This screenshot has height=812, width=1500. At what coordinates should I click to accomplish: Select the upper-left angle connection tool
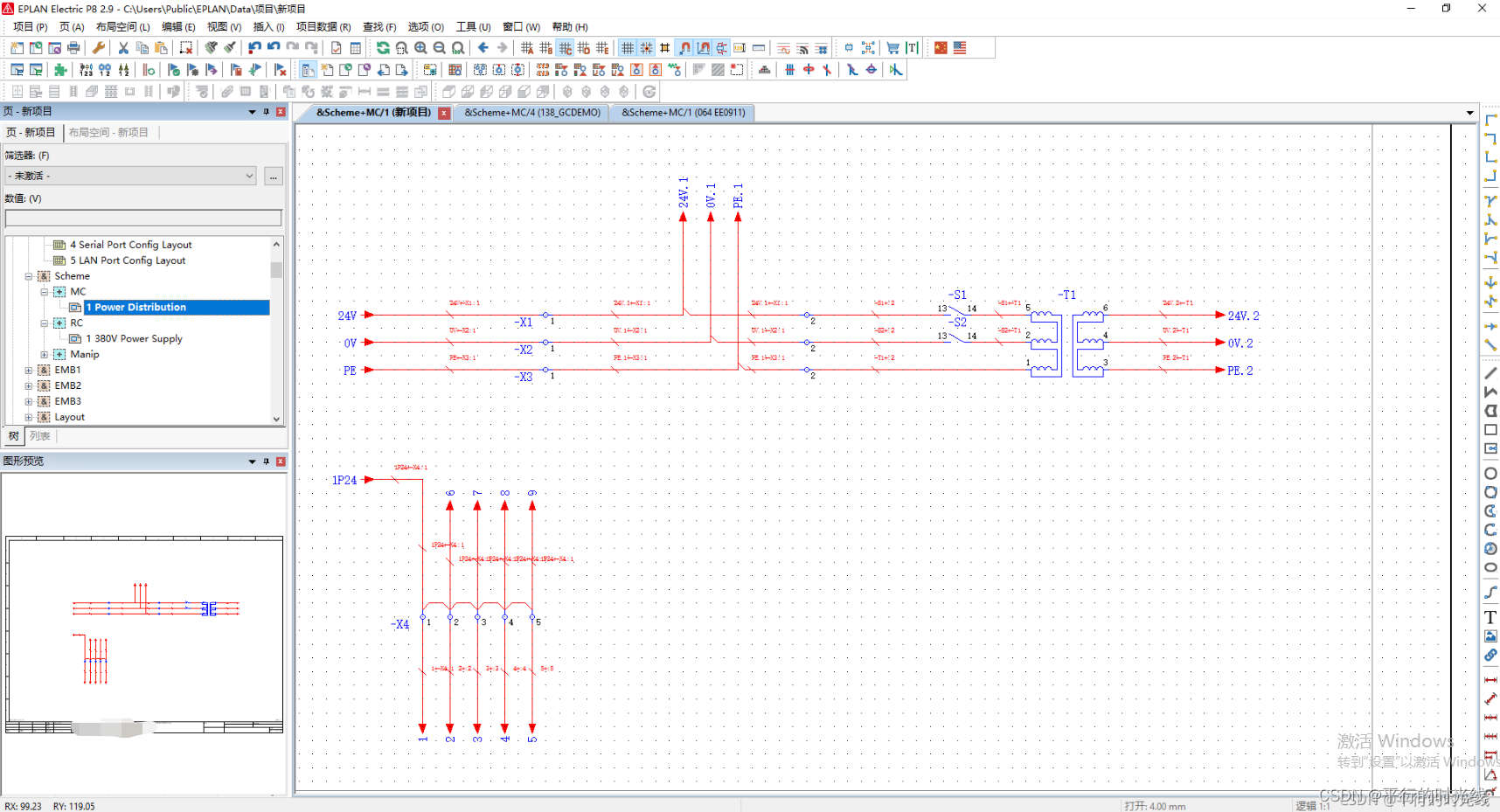click(x=1490, y=120)
